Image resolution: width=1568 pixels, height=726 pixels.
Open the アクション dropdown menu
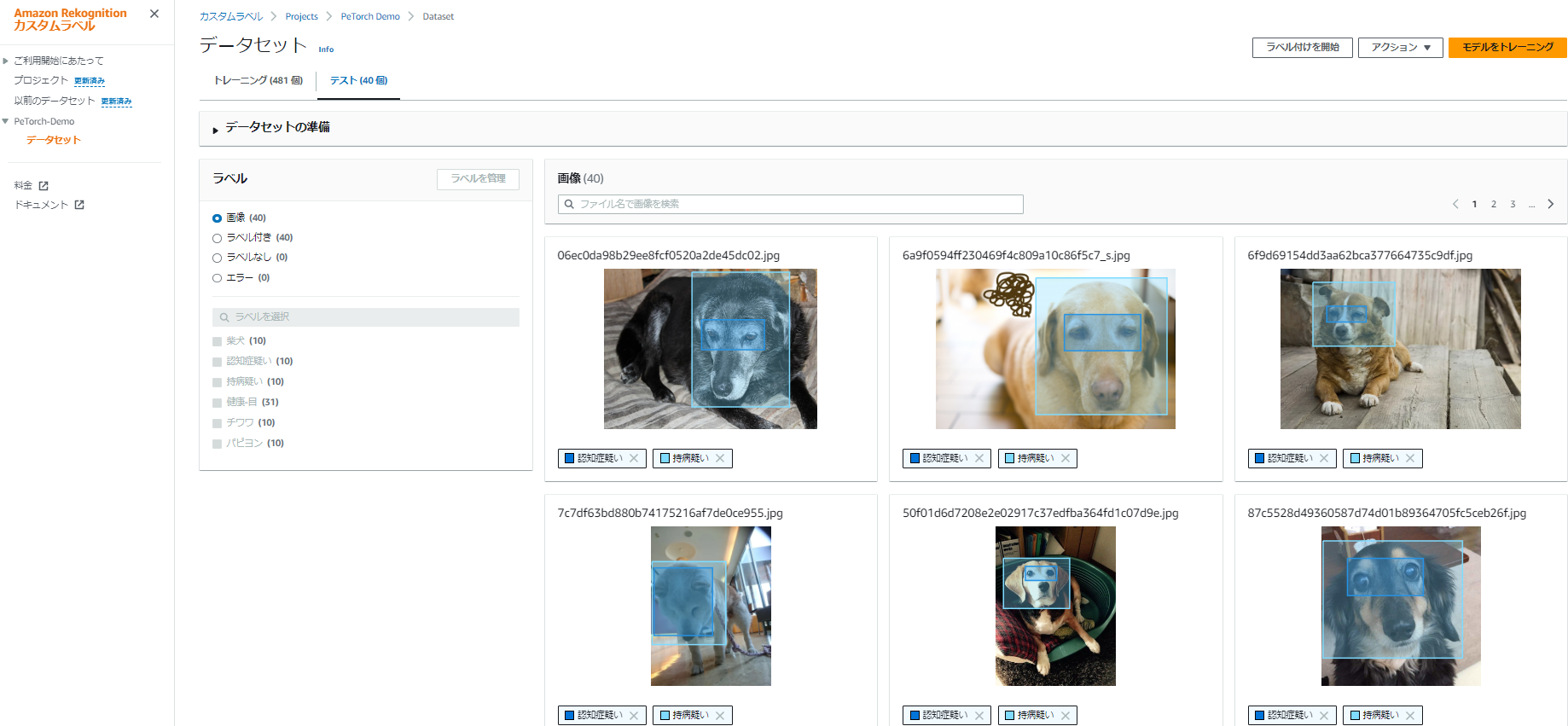click(x=1400, y=48)
